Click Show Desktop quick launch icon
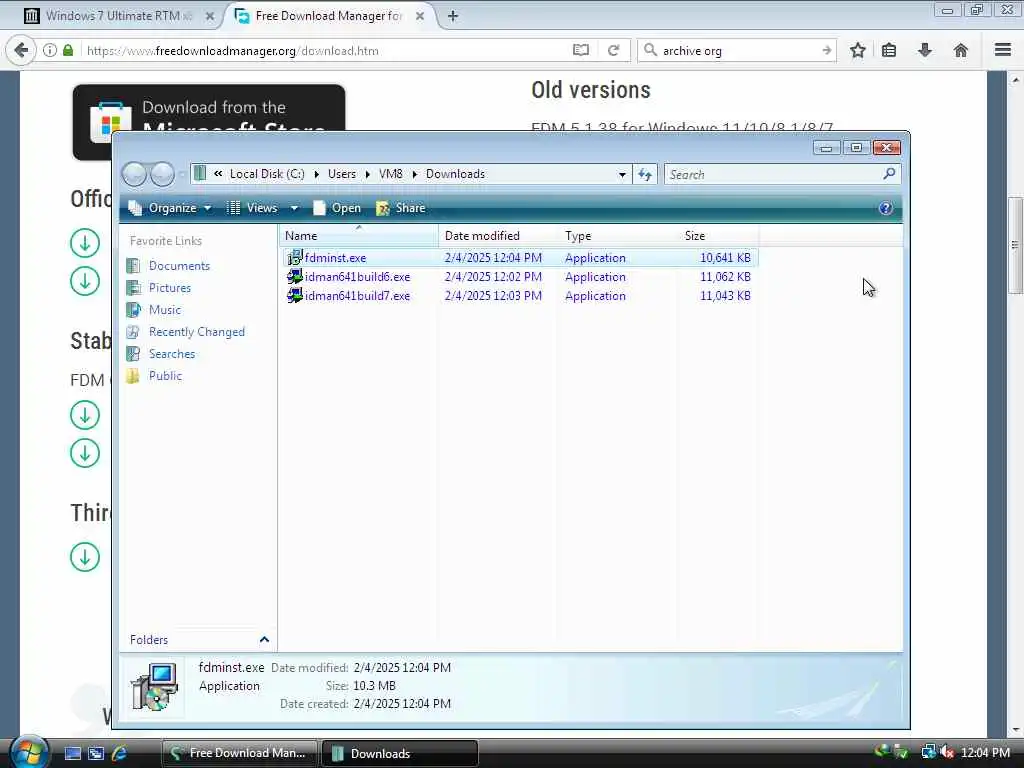This screenshot has width=1024, height=768. (73, 754)
